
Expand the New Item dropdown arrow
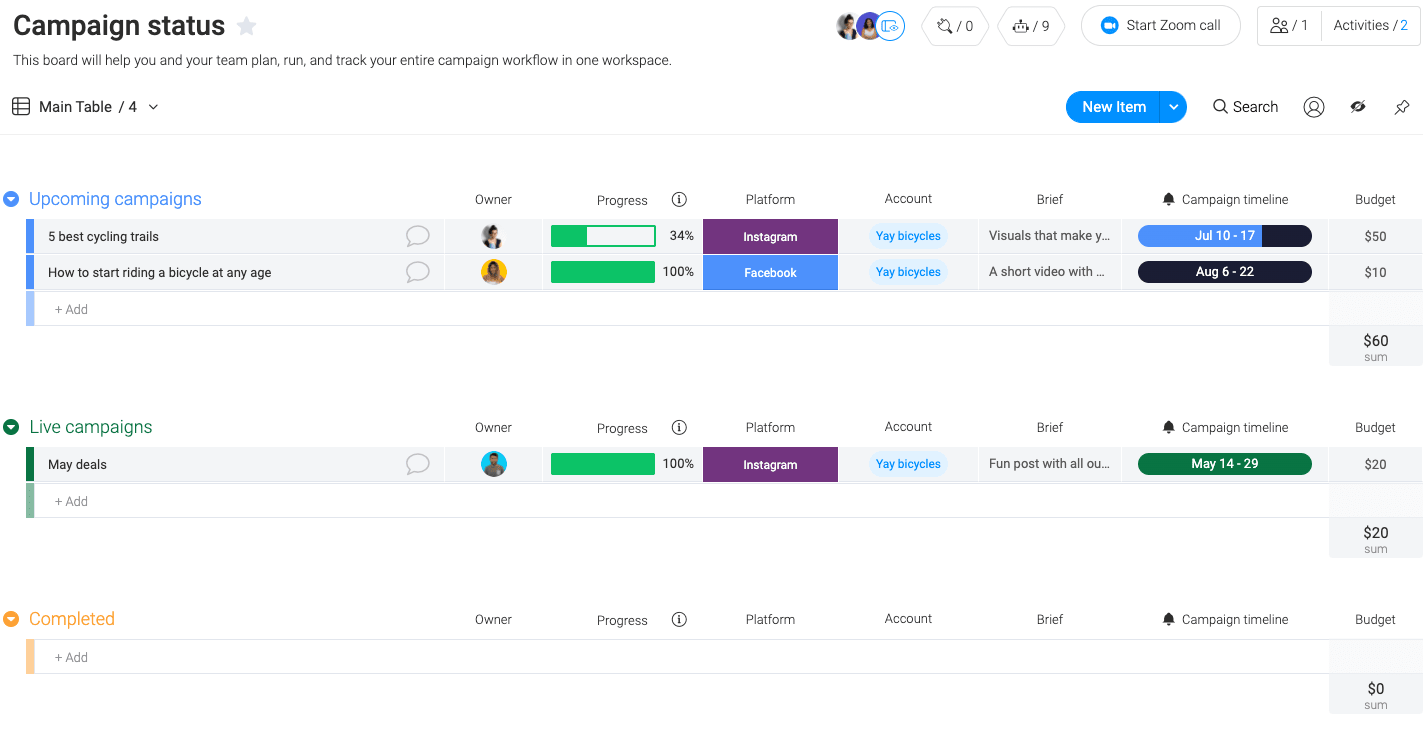tap(1174, 107)
